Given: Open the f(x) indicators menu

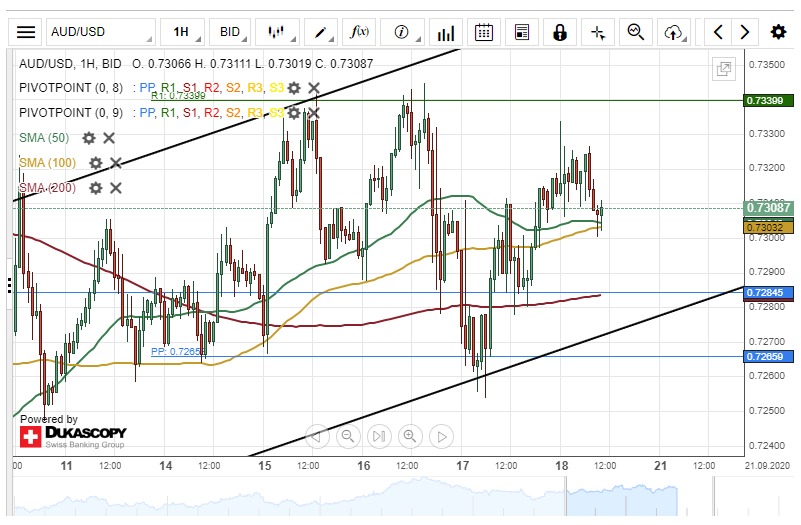Looking at the screenshot, I should (359, 32).
